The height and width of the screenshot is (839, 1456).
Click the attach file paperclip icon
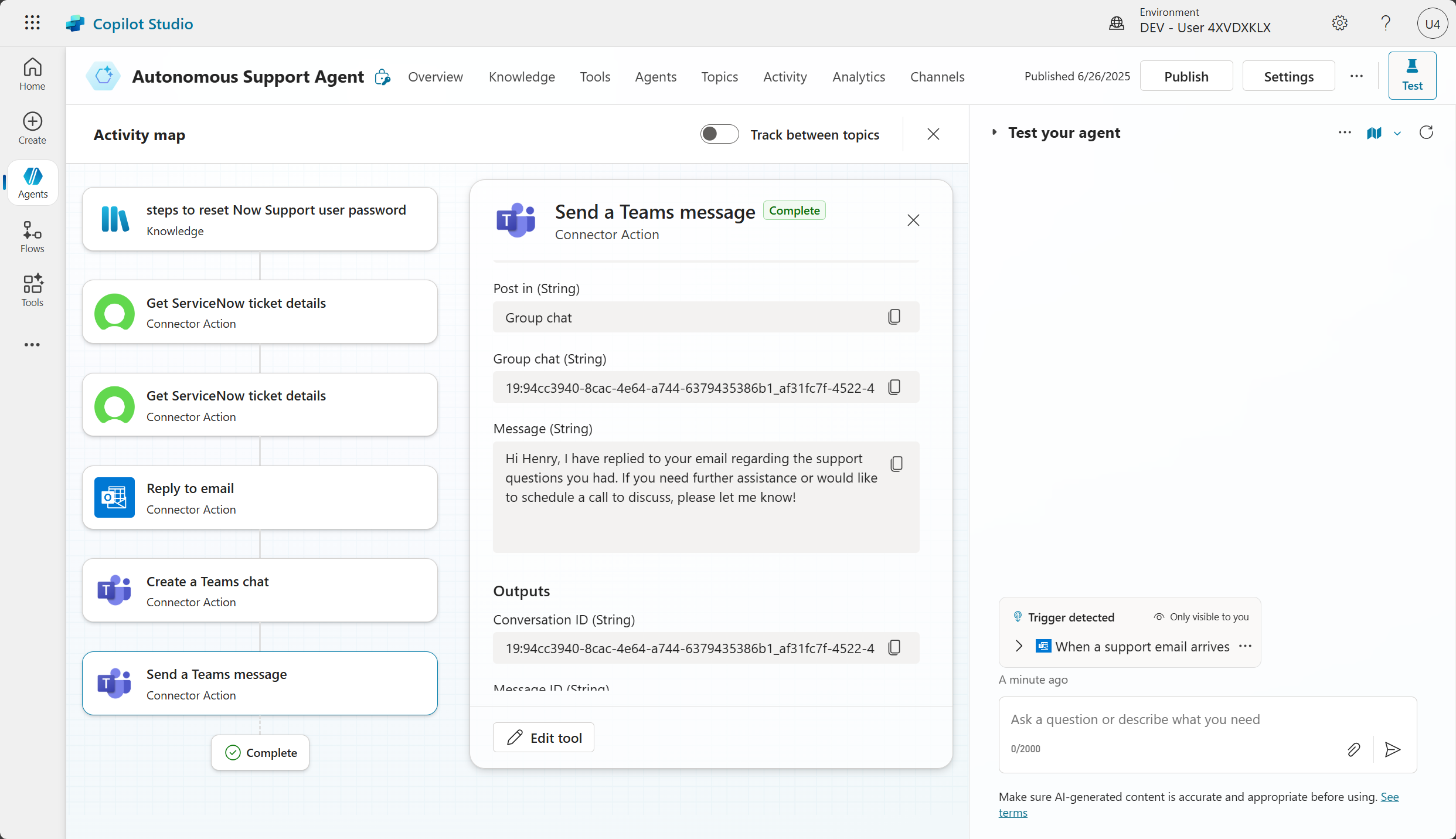(1353, 749)
